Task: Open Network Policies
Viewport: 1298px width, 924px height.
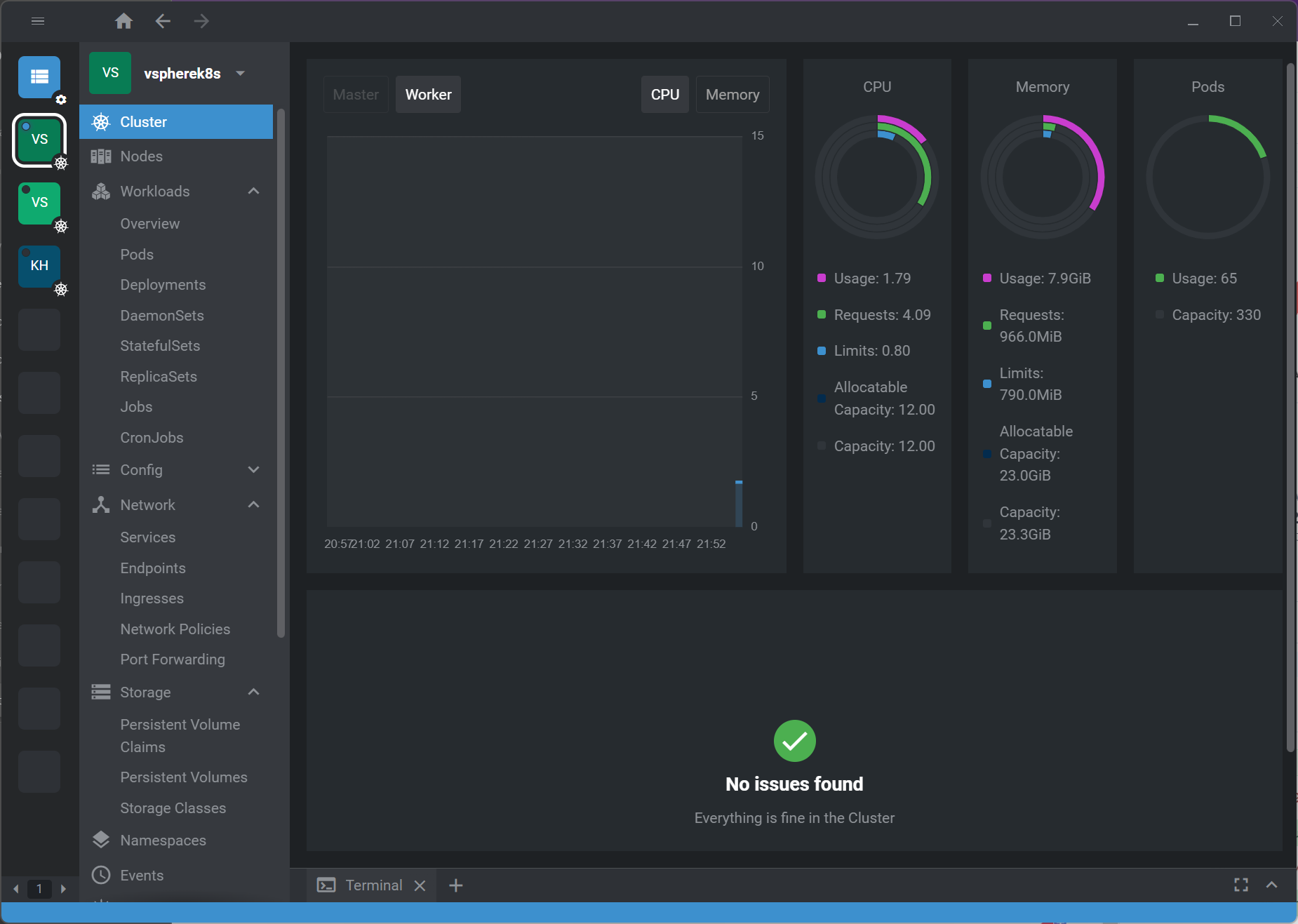Action: (175, 629)
